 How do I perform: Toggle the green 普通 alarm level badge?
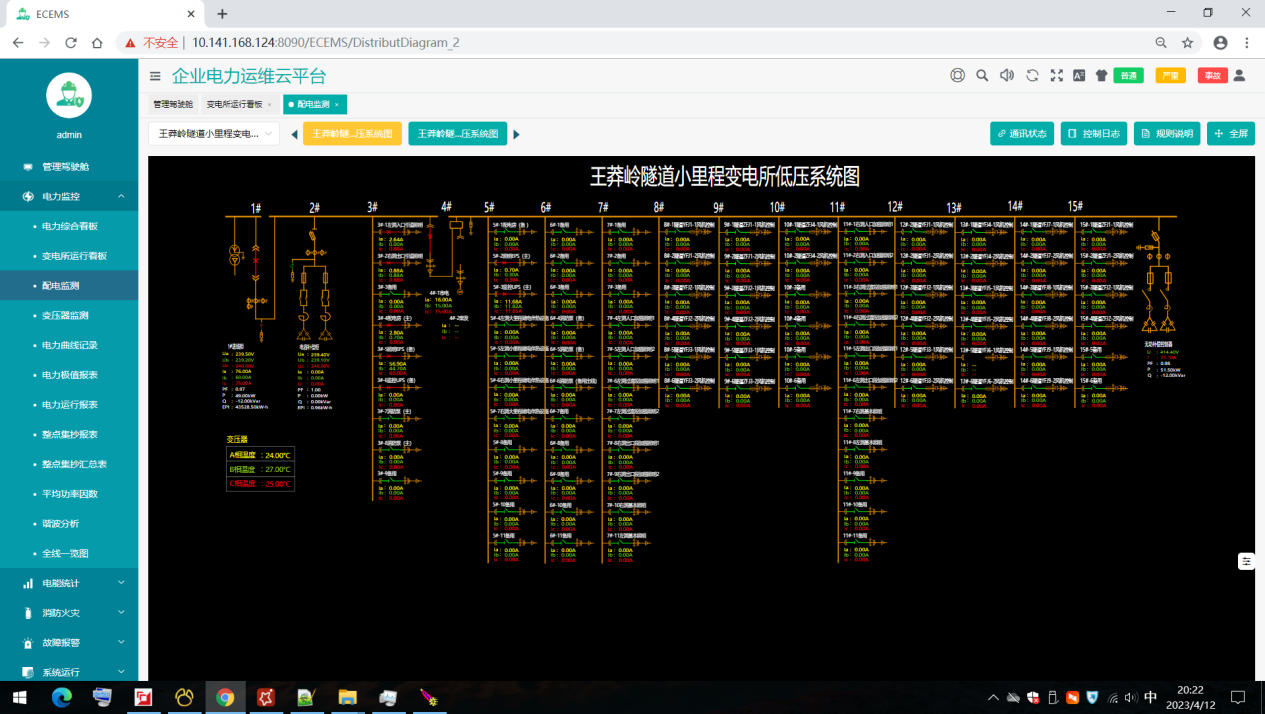point(1128,76)
